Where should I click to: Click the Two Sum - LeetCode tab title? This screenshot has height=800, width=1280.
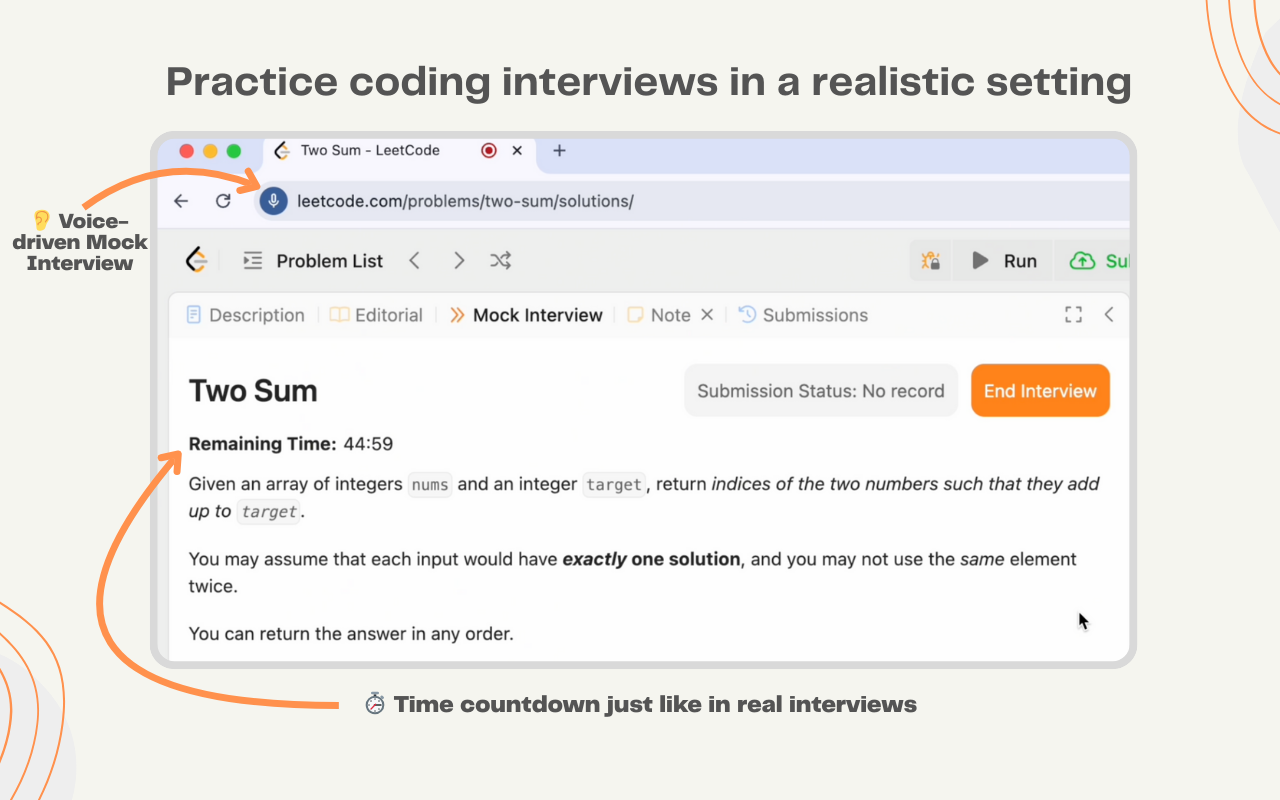tap(370, 150)
